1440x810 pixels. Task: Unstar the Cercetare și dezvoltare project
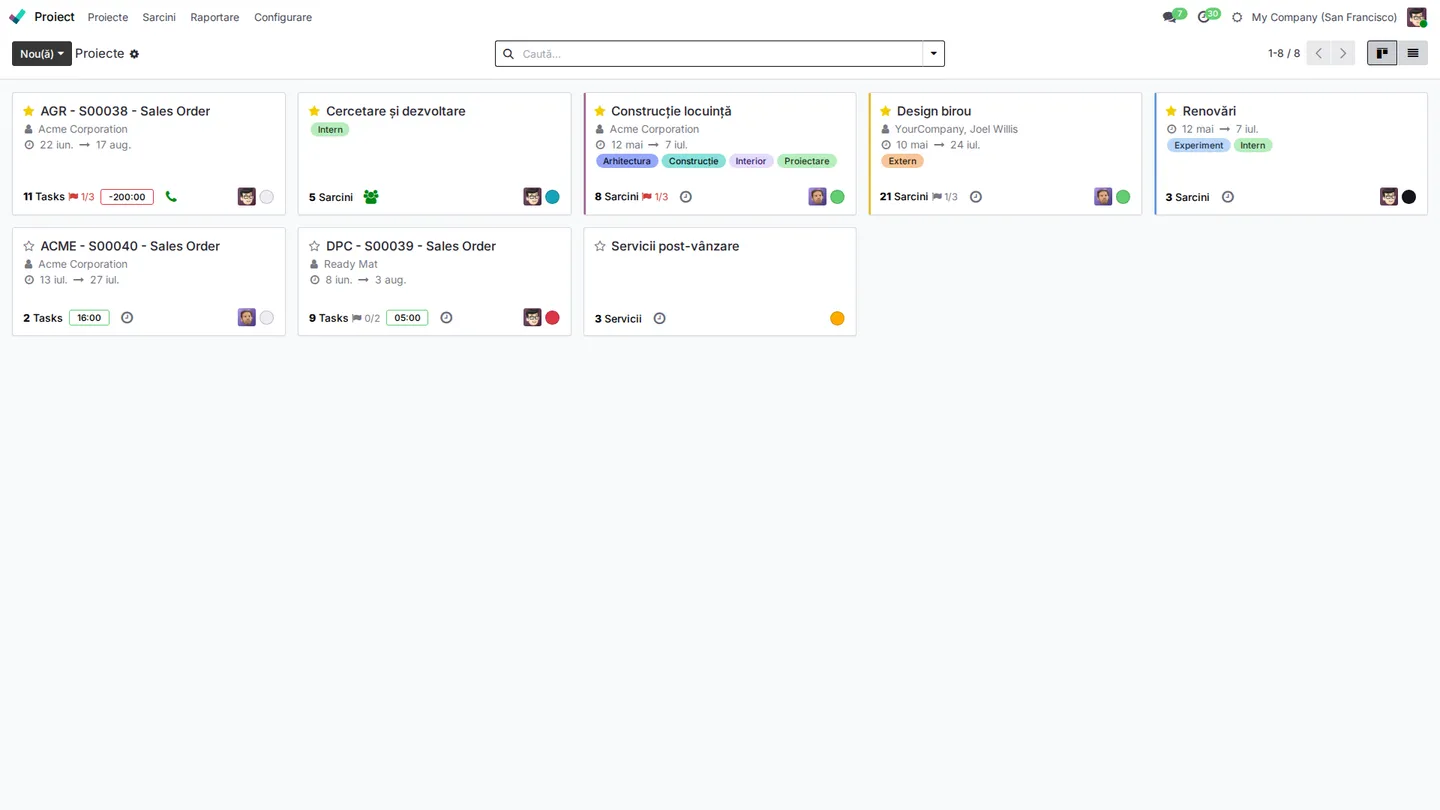click(314, 111)
